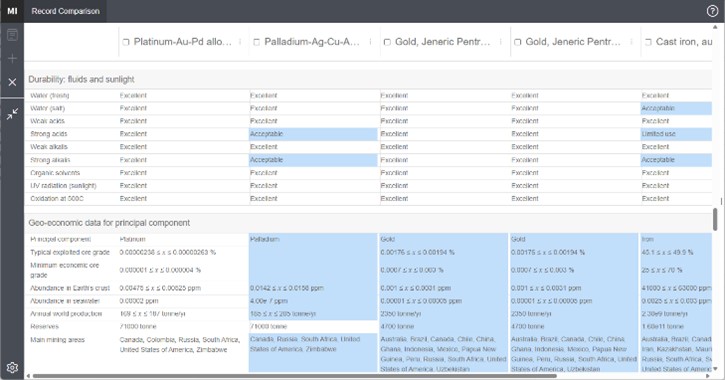The image size is (725, 380).
Task: Tick the Platinum-Au-Pd alloy column checkbox
Action: (x=126, y=42)
